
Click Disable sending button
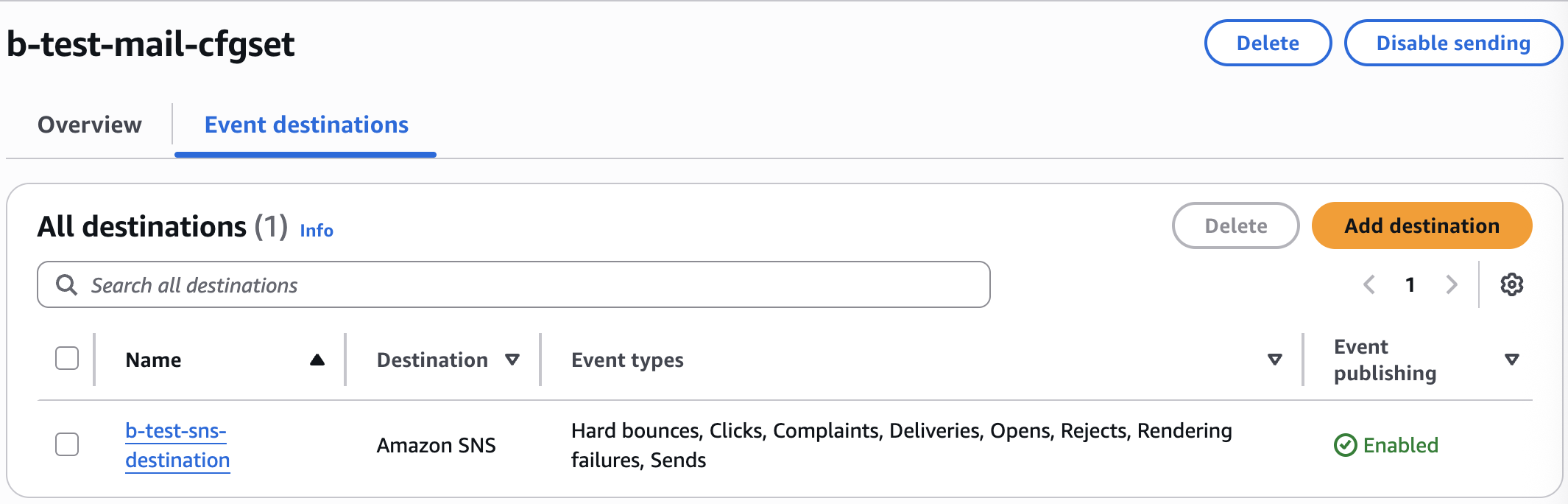click(1453, 43)
